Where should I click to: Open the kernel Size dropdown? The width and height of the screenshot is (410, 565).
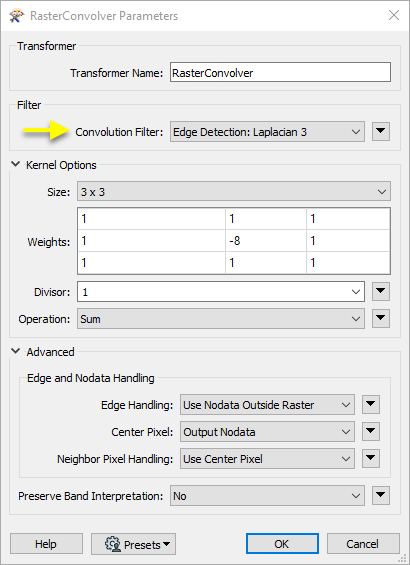pos(234,191)
